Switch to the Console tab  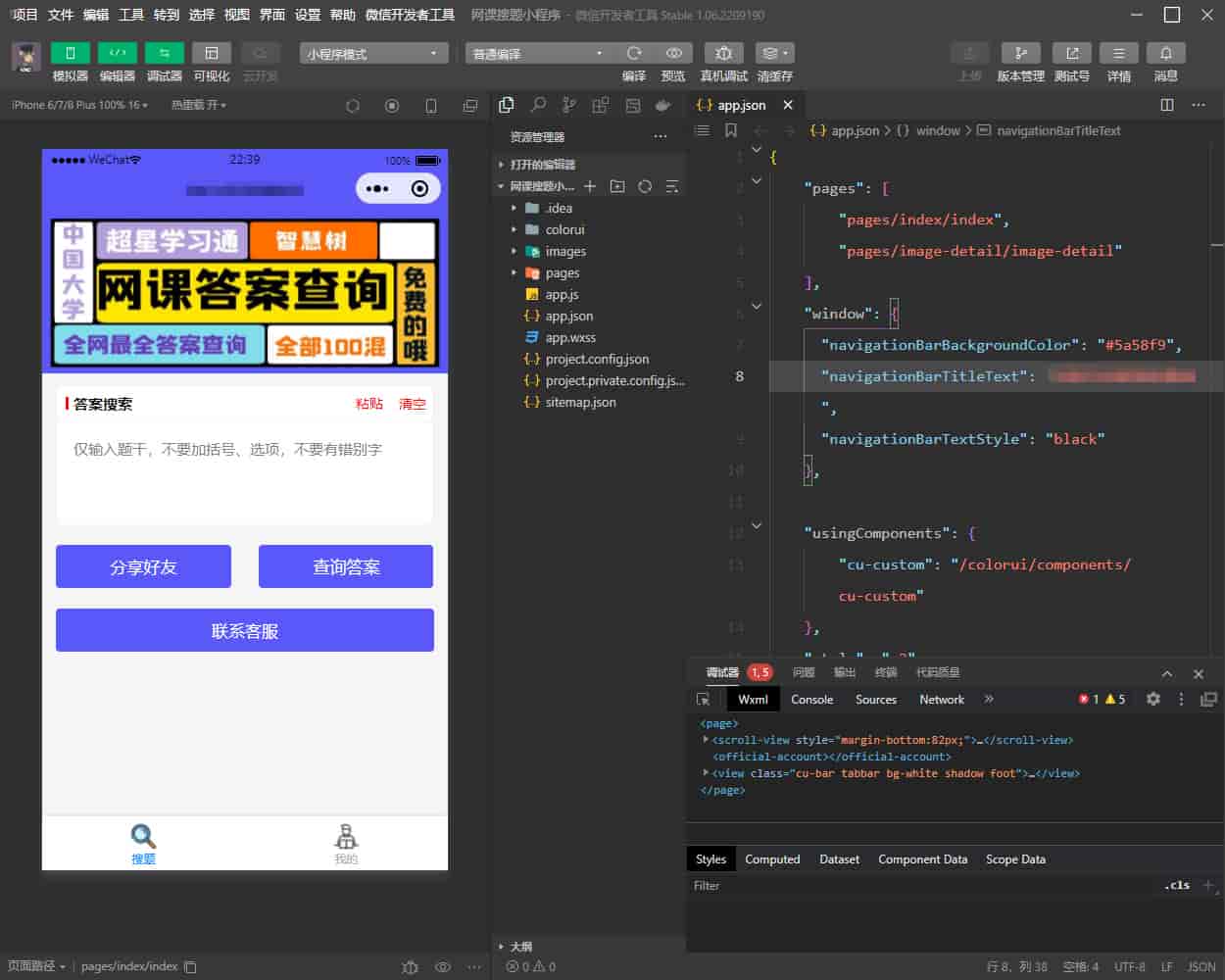pyautogui.click(x=811, y=700)
